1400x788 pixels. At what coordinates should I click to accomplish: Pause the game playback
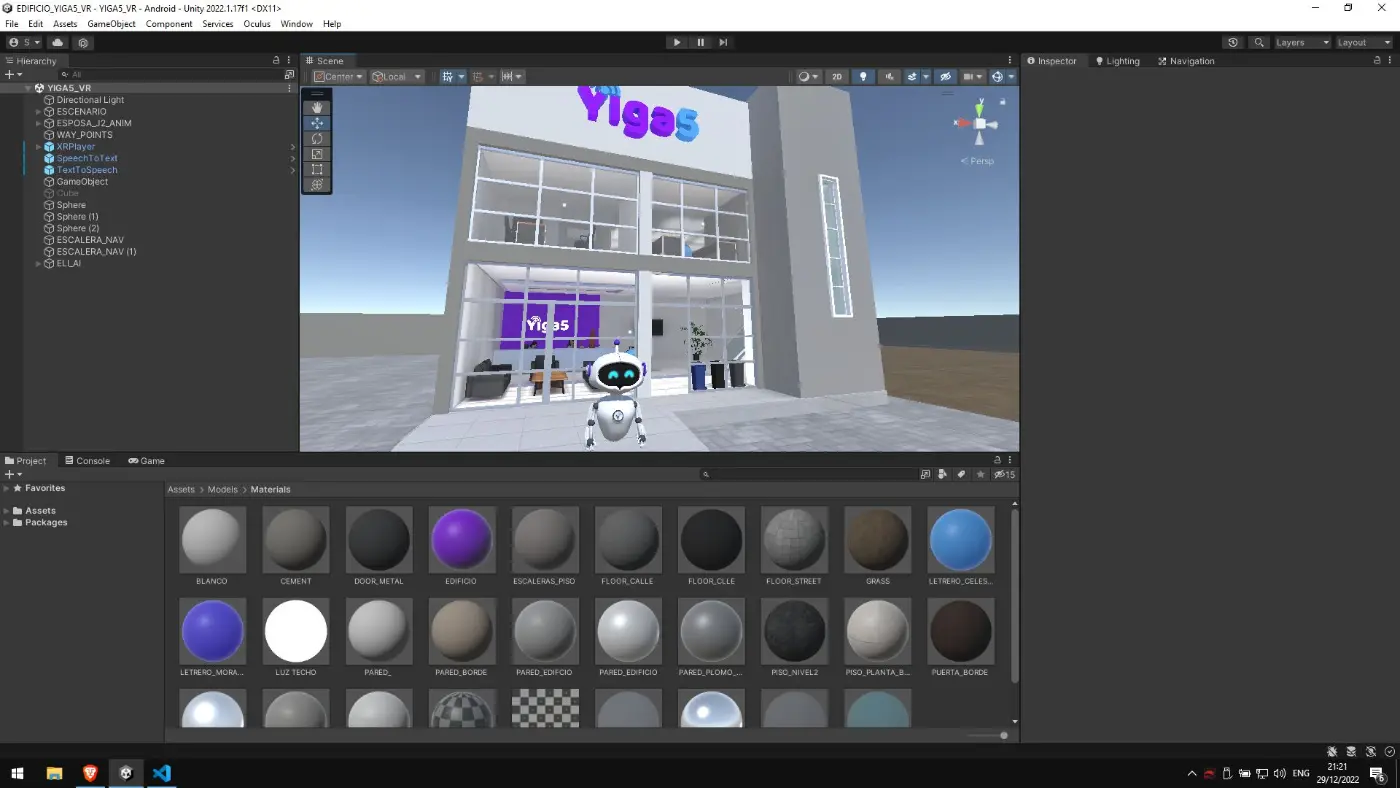point(700,42)
